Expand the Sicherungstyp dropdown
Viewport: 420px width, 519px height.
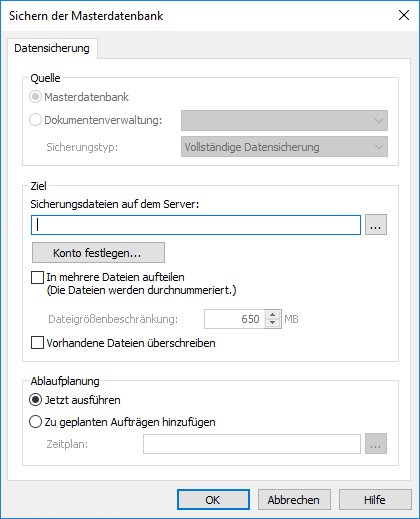click(x=284, y=147)
